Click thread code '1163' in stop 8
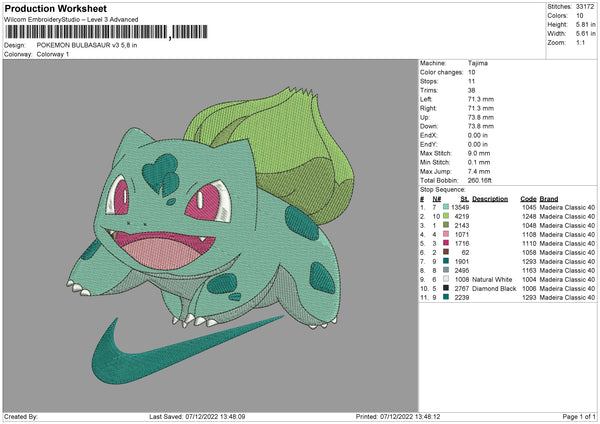The width and height of the screenshot is (600, 424). point(529,271)
